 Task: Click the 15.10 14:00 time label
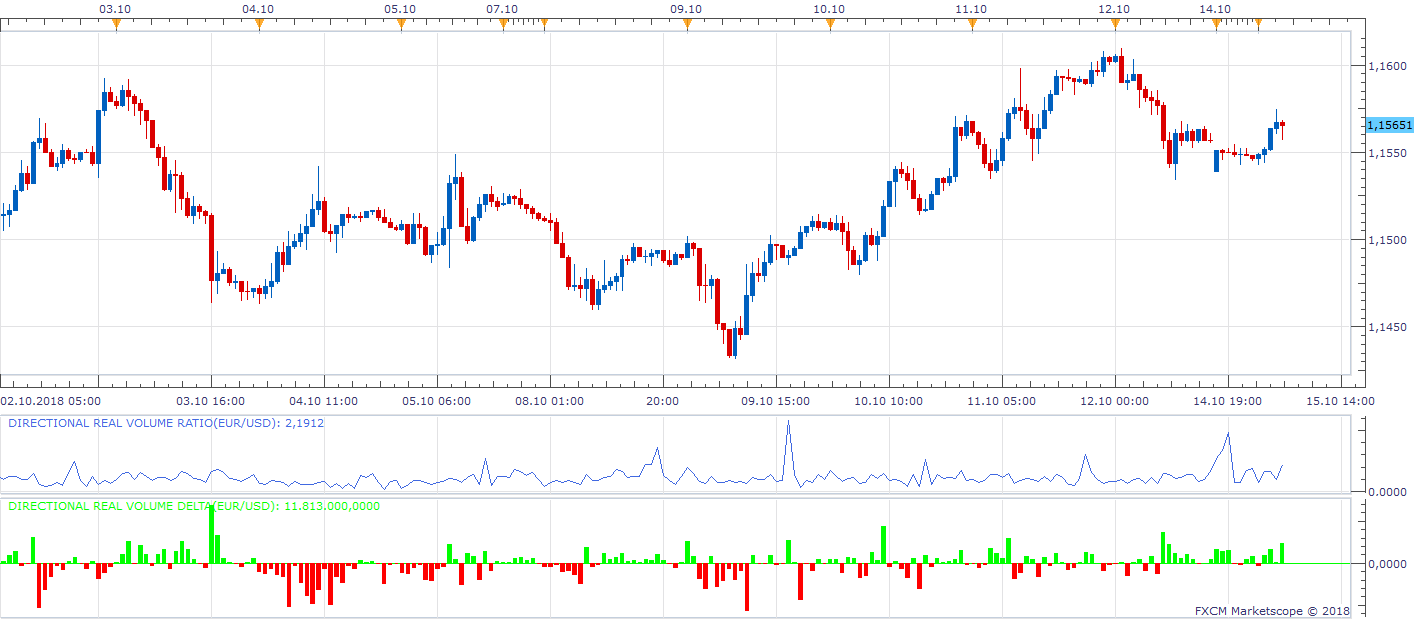point(1342,401)
